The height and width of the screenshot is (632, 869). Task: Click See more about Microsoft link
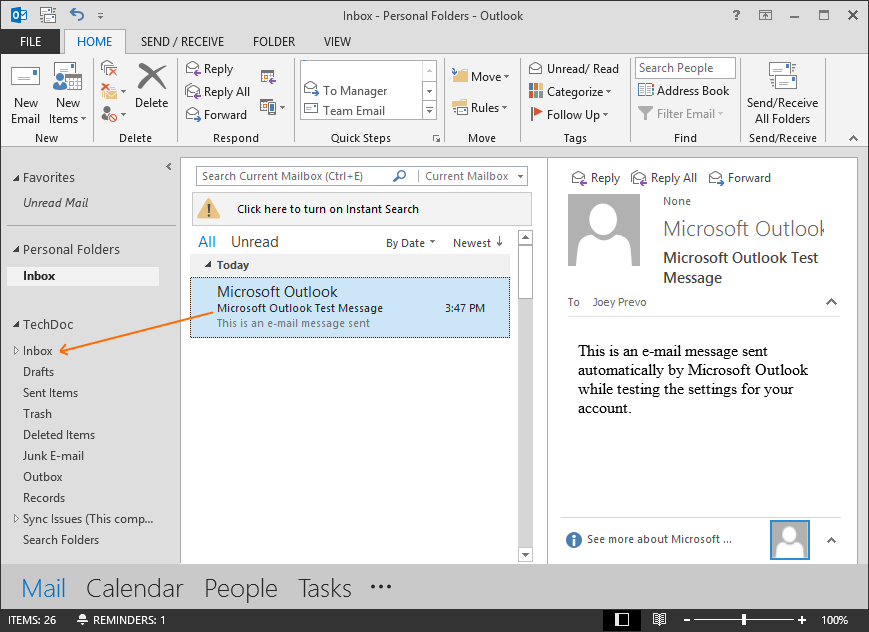[x=659, y=539]
